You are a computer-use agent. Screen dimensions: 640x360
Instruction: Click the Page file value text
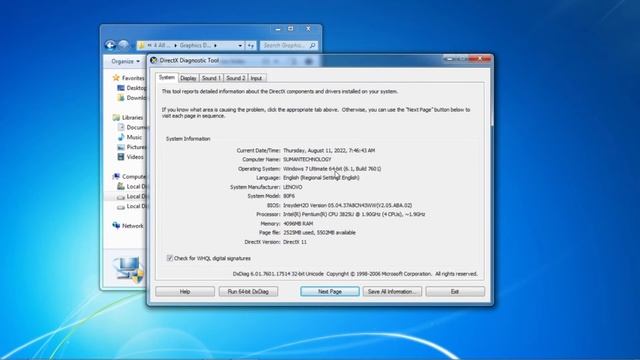pos(319,233)
